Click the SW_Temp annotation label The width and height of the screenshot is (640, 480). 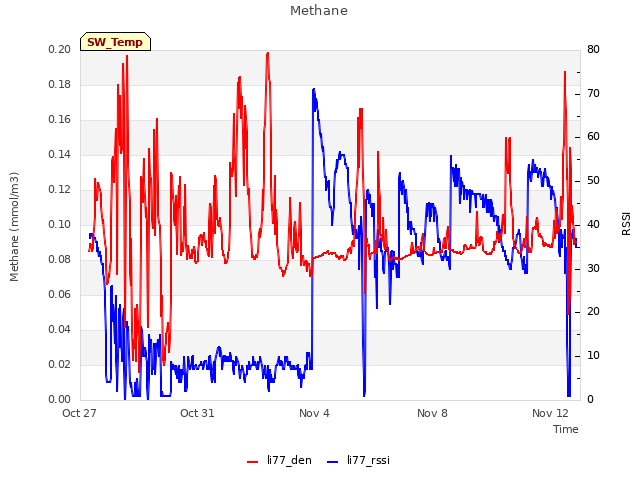115,42
